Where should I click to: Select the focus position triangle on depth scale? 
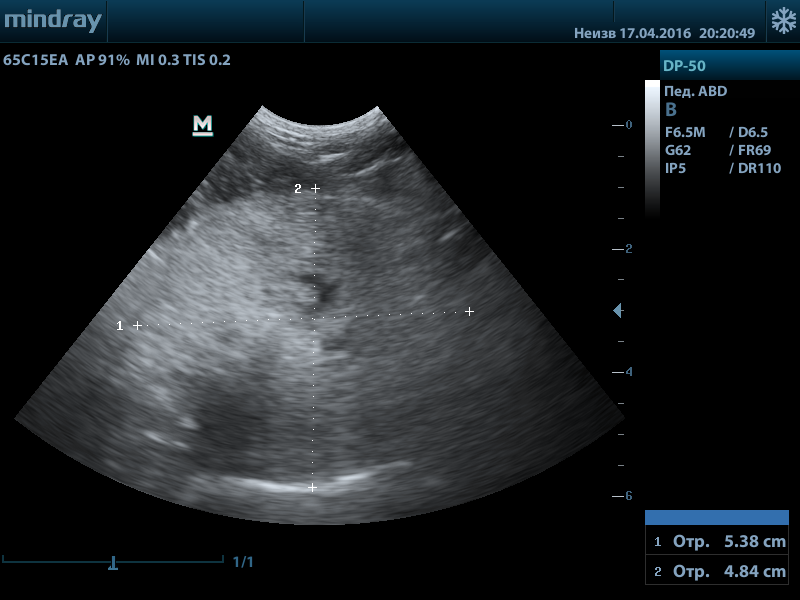(x=618, y=311)
